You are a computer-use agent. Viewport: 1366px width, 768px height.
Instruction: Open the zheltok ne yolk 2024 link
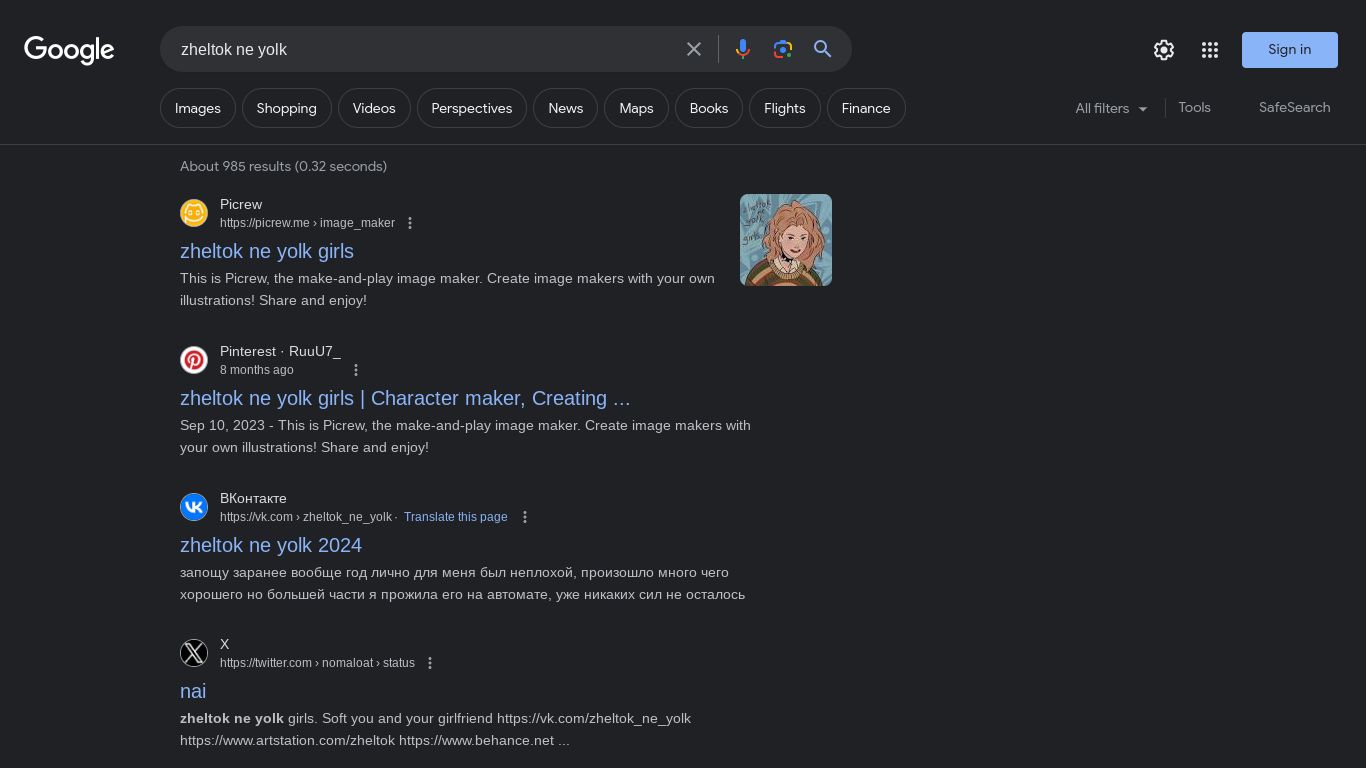271,545
